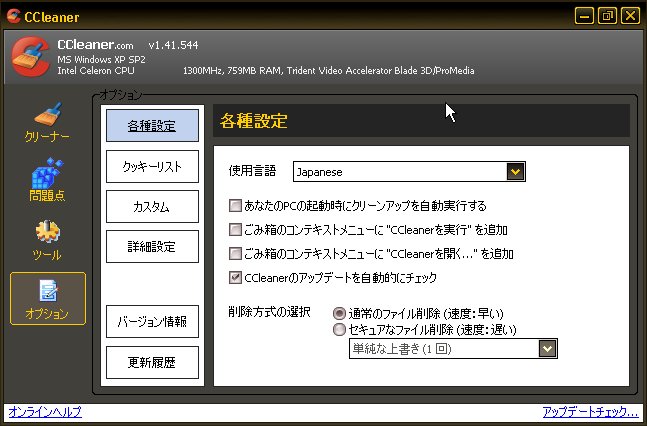Select セキュアなファイル削除 (secure deletion) radio
647x426 pixels.
pyautogui.click(x=339, y=329)
